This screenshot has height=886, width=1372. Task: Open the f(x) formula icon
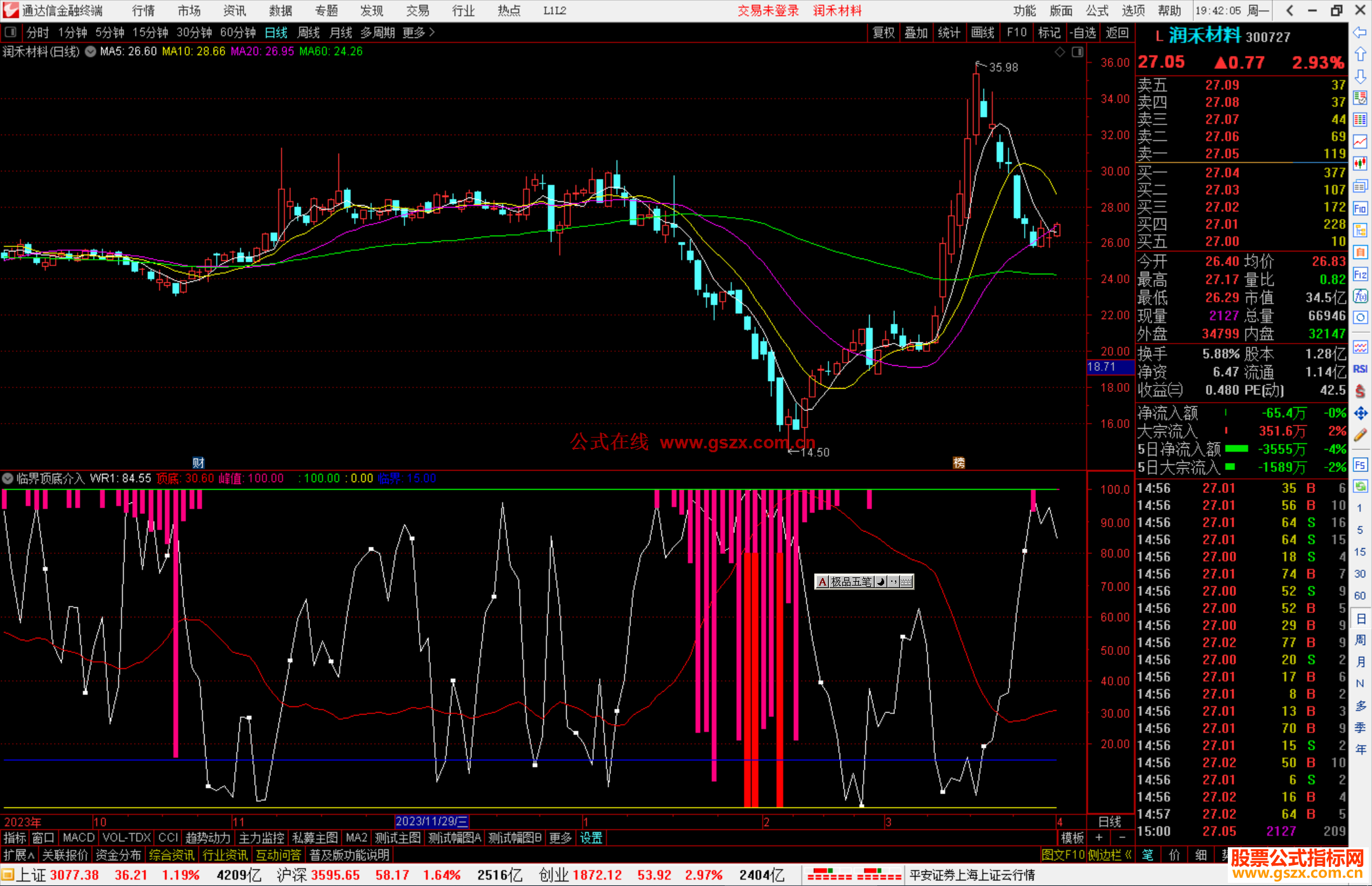click(x=1360, y=296)
